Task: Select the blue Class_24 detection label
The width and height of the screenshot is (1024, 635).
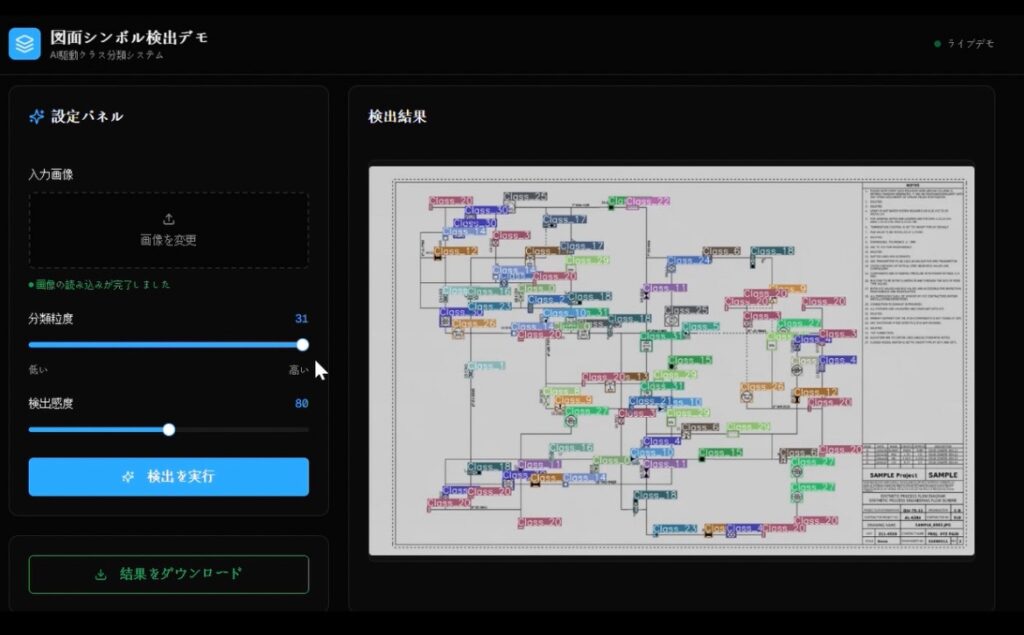Action: 689,260
